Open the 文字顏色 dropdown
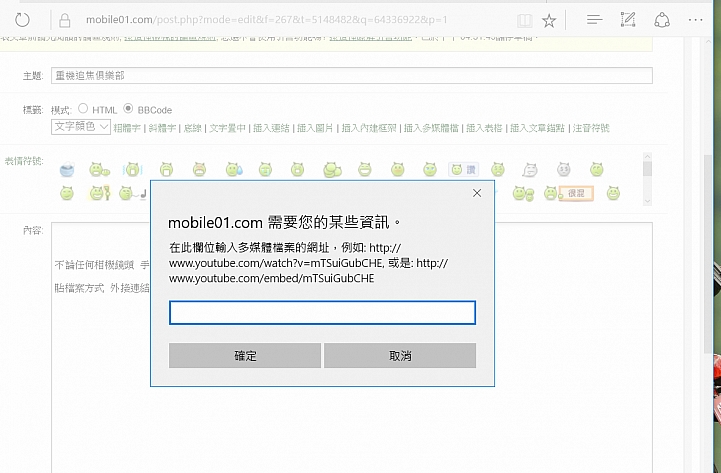The width and height of the screenshot is (721, 473). point(81,126)
